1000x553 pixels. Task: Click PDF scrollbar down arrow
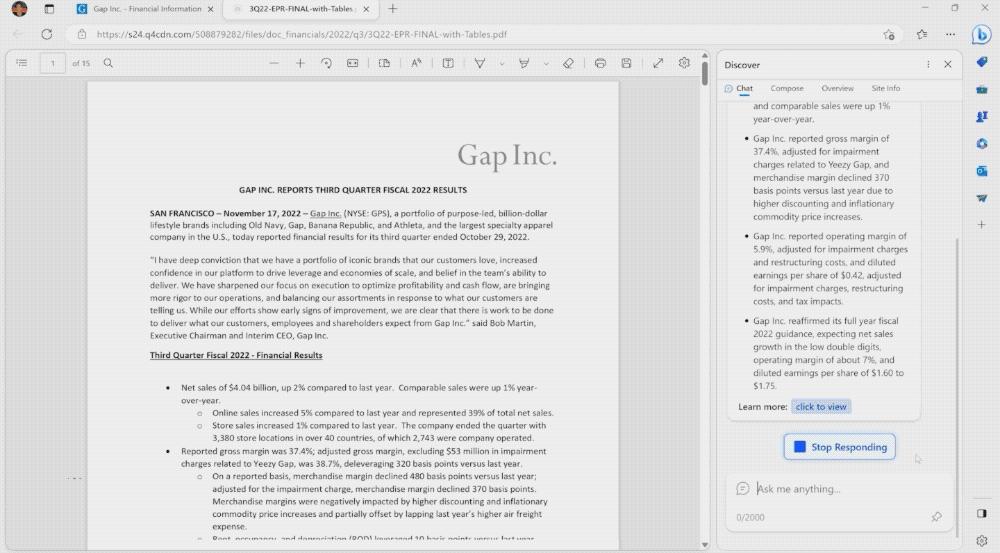tap(705, 545)
